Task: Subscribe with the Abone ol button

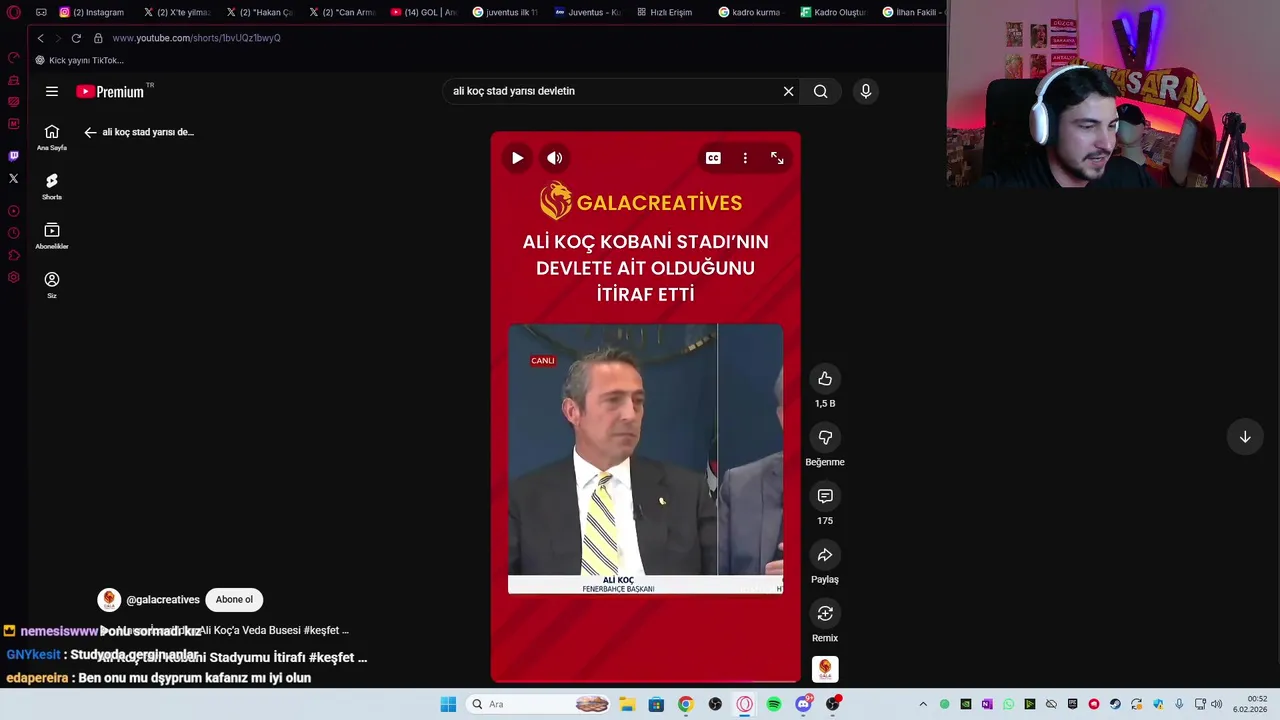Action: [234, 599]
